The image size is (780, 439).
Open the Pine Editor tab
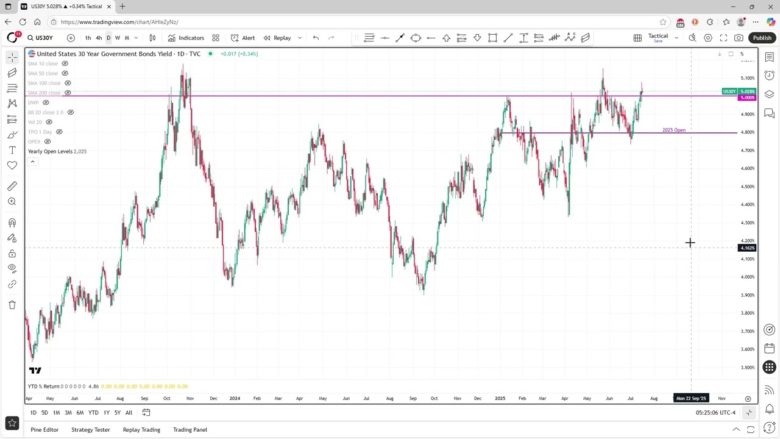click(x=44, y=430)
